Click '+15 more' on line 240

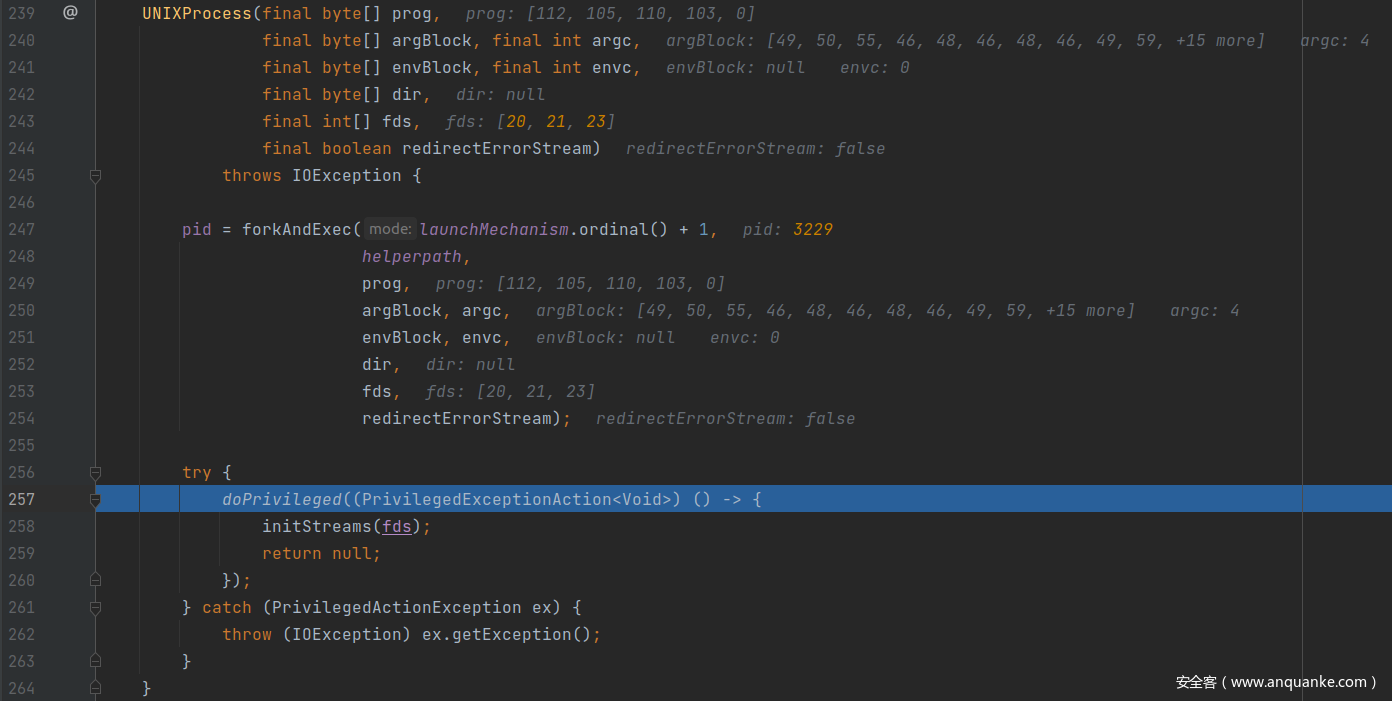coord(1216,41)
